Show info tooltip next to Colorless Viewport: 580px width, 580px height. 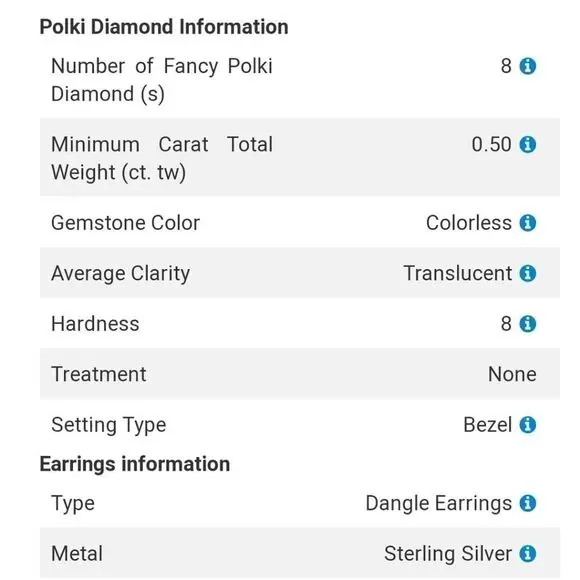point(527,223)
